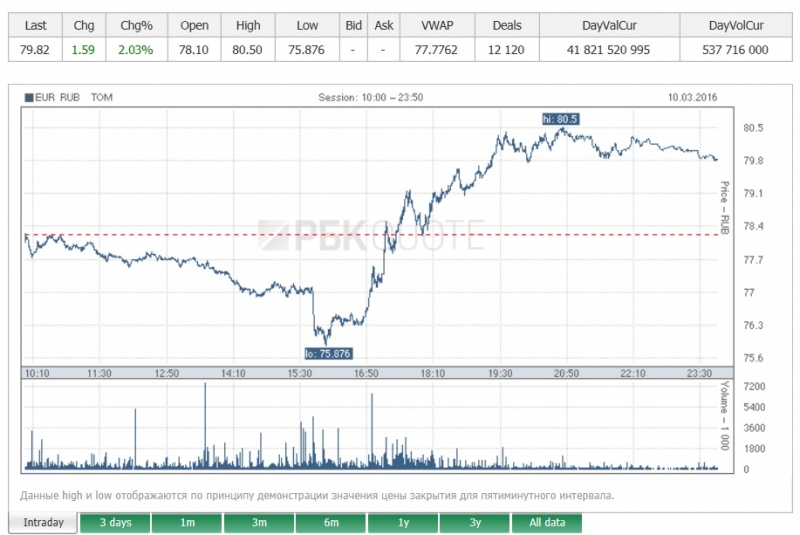Select the 1y period tab
This screenshot has height=535, width=800.
click(x=403, y=523)
